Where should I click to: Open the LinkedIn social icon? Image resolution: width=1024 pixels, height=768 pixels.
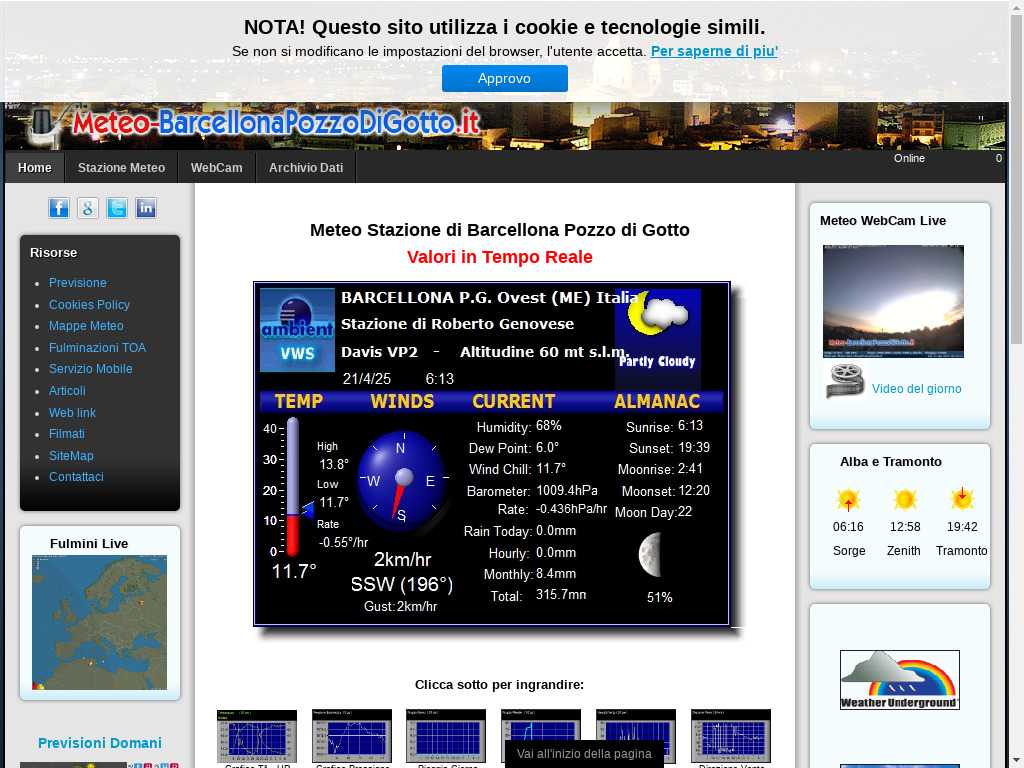[146, 208]
